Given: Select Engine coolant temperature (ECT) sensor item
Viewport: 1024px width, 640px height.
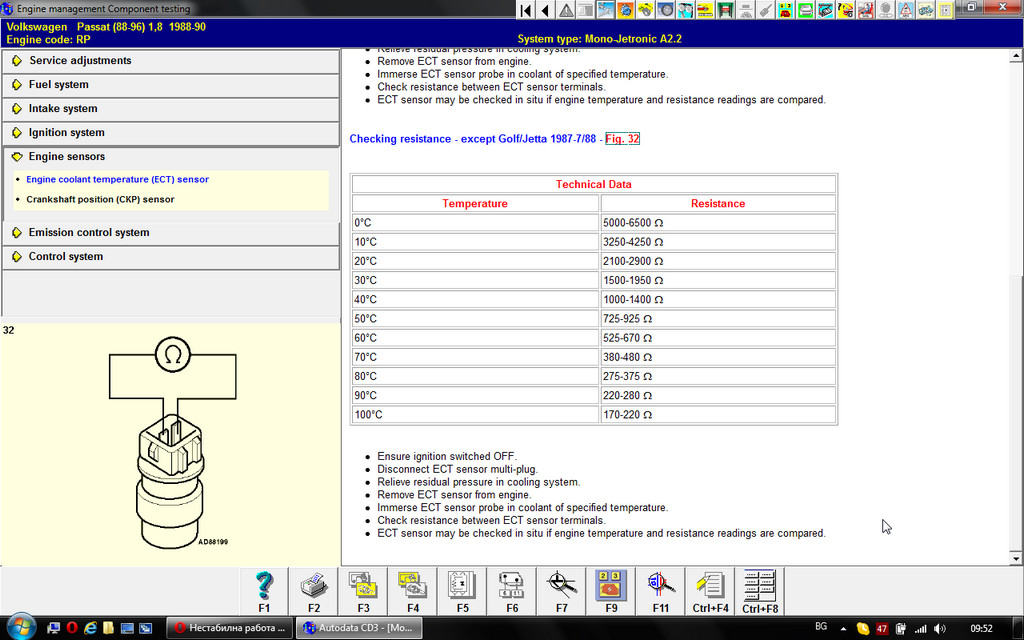Looking at the screenshot, I should pyautogui.click(x=117, y=180).
